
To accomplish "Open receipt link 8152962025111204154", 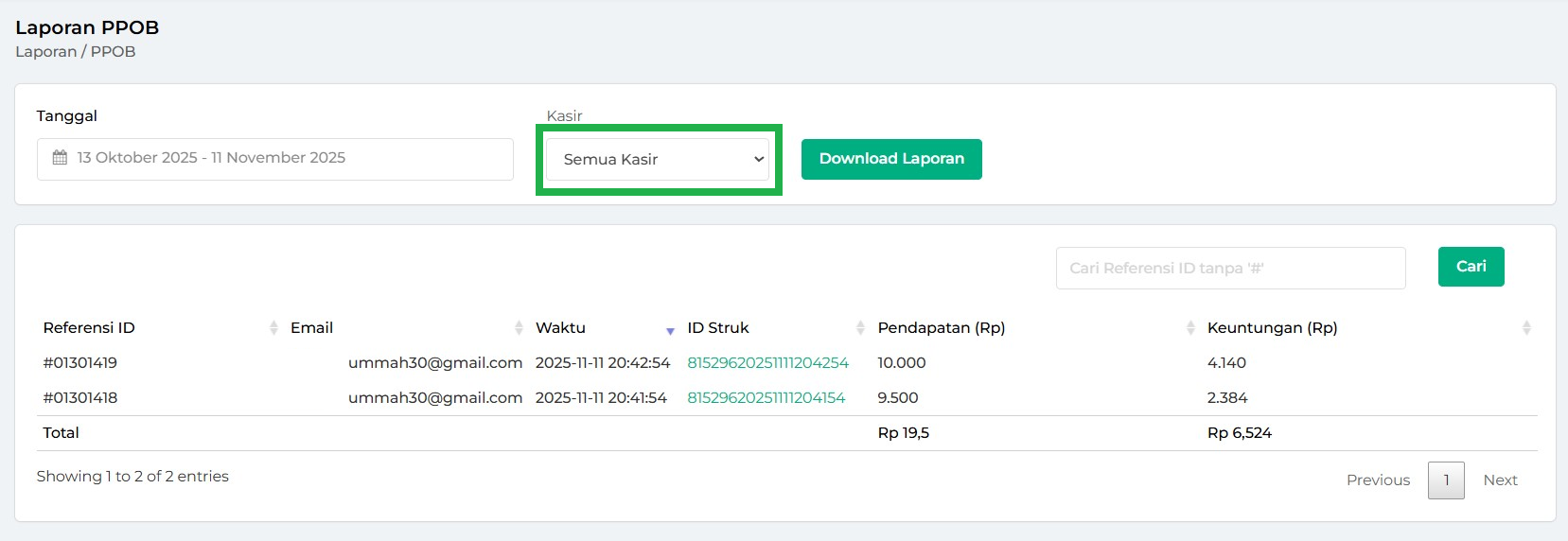I will 766,398.
